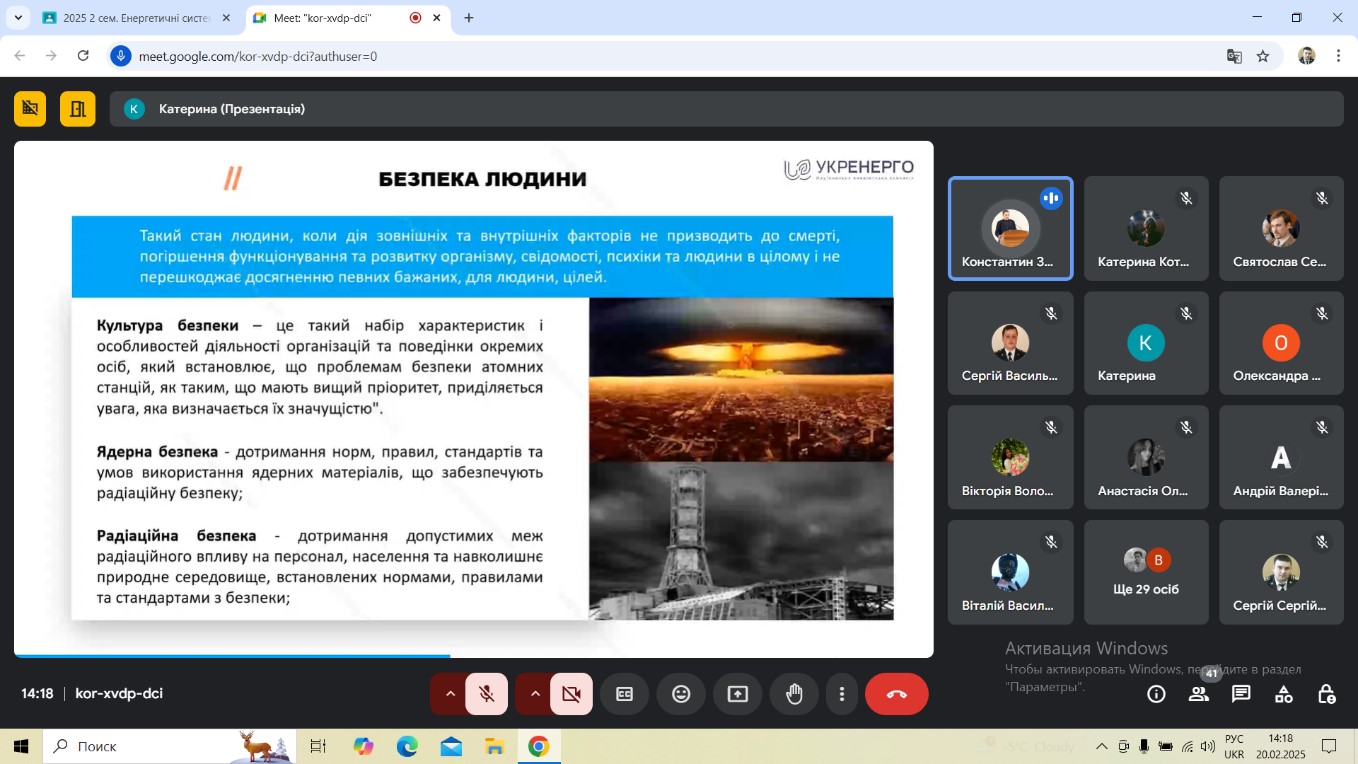Open the Chrome tab search dropdown
The image size is (1358, 764).
pyautogui.click(x=18, y=18)
